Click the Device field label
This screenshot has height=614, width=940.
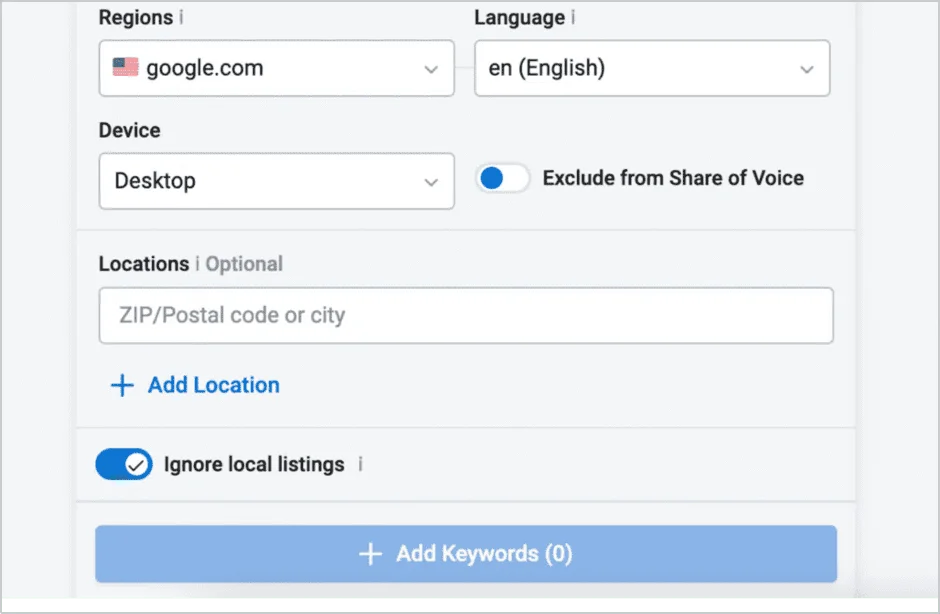(x=129, y=130)
